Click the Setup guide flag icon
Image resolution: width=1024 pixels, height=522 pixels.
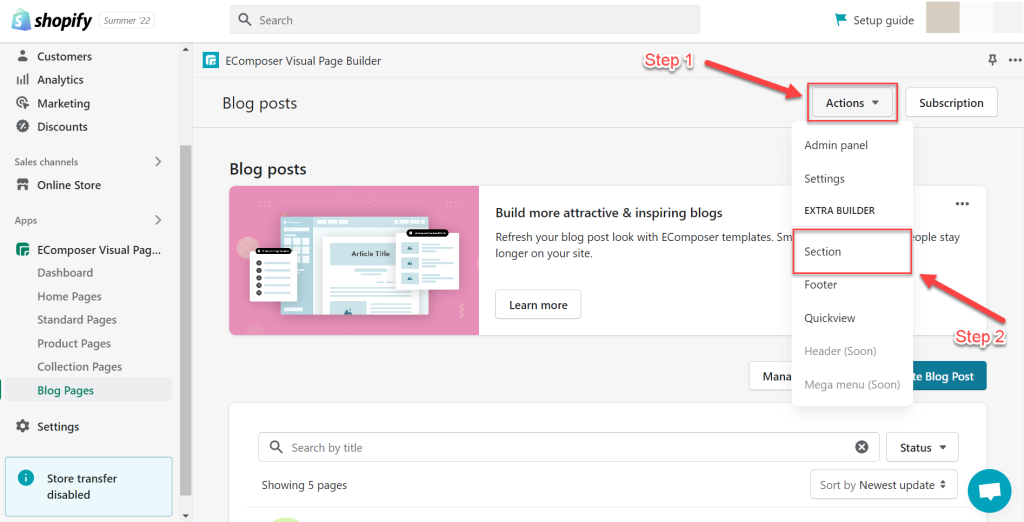(841, 20)
